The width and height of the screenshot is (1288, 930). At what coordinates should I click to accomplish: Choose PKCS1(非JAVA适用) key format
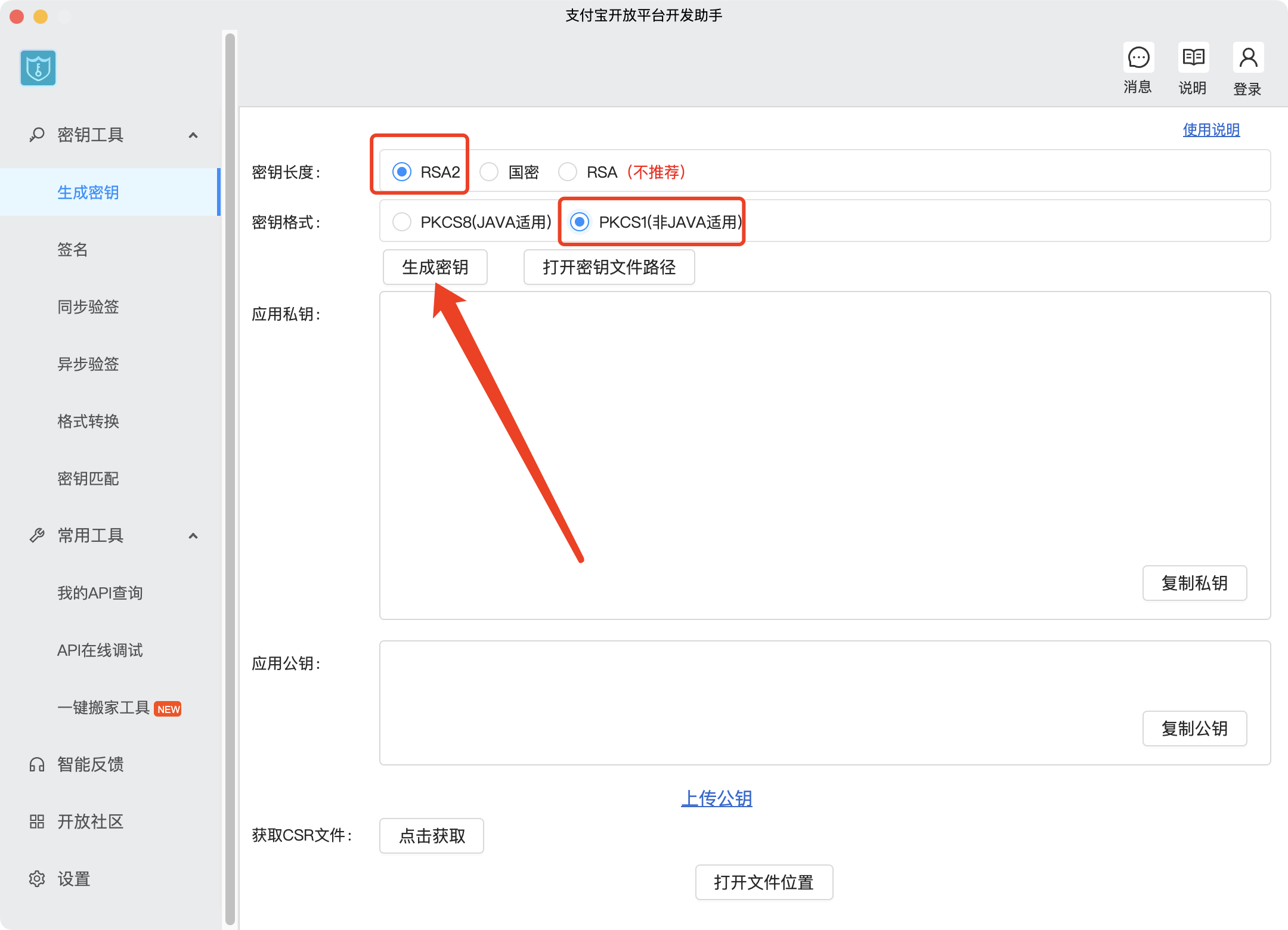(580, 222)
